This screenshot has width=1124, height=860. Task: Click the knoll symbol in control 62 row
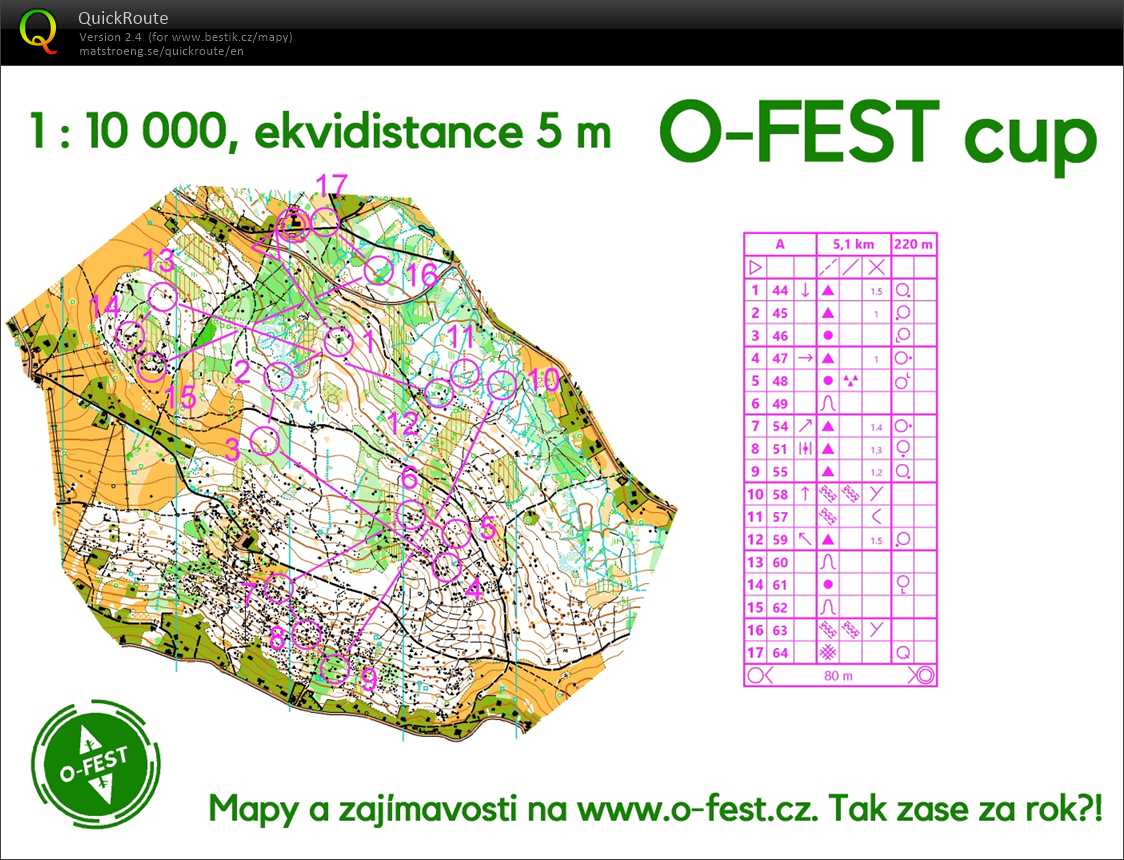pos(828,607)
